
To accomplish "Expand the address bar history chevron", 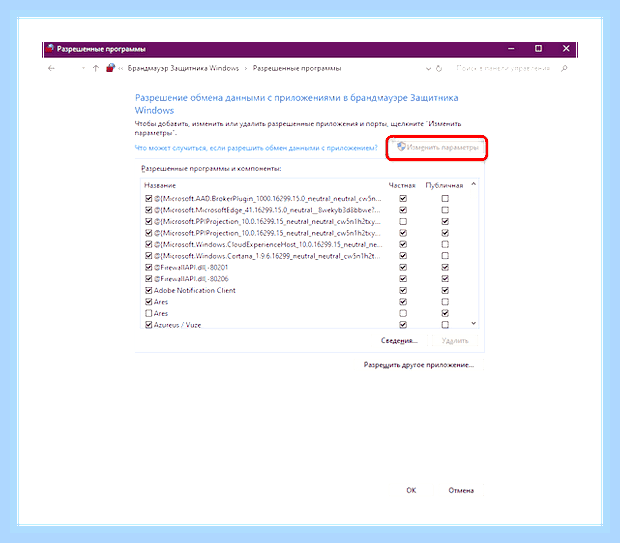I will pyautogui.click(x=428, y=69).
